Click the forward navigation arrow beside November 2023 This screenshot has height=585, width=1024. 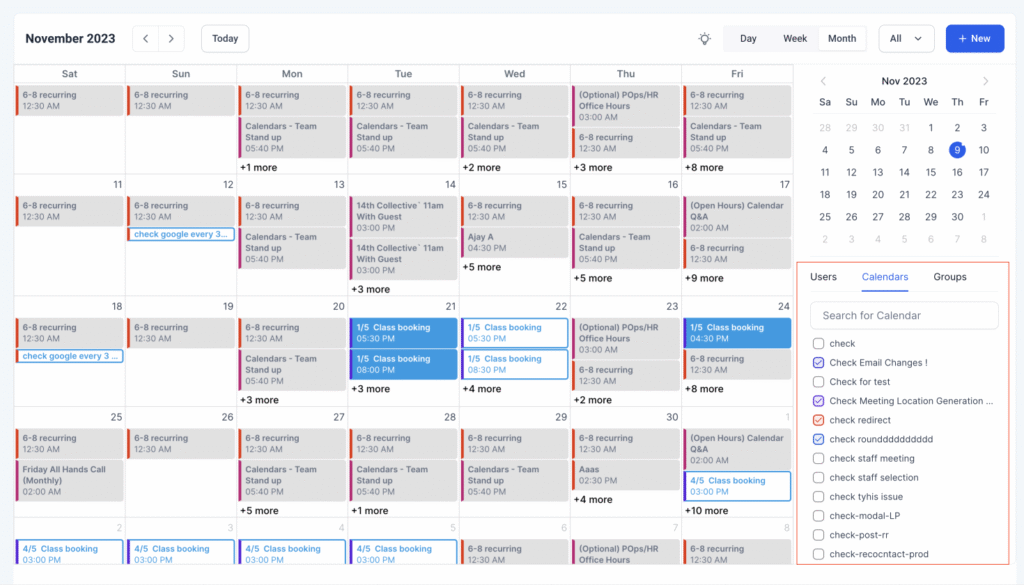(170, 38)
